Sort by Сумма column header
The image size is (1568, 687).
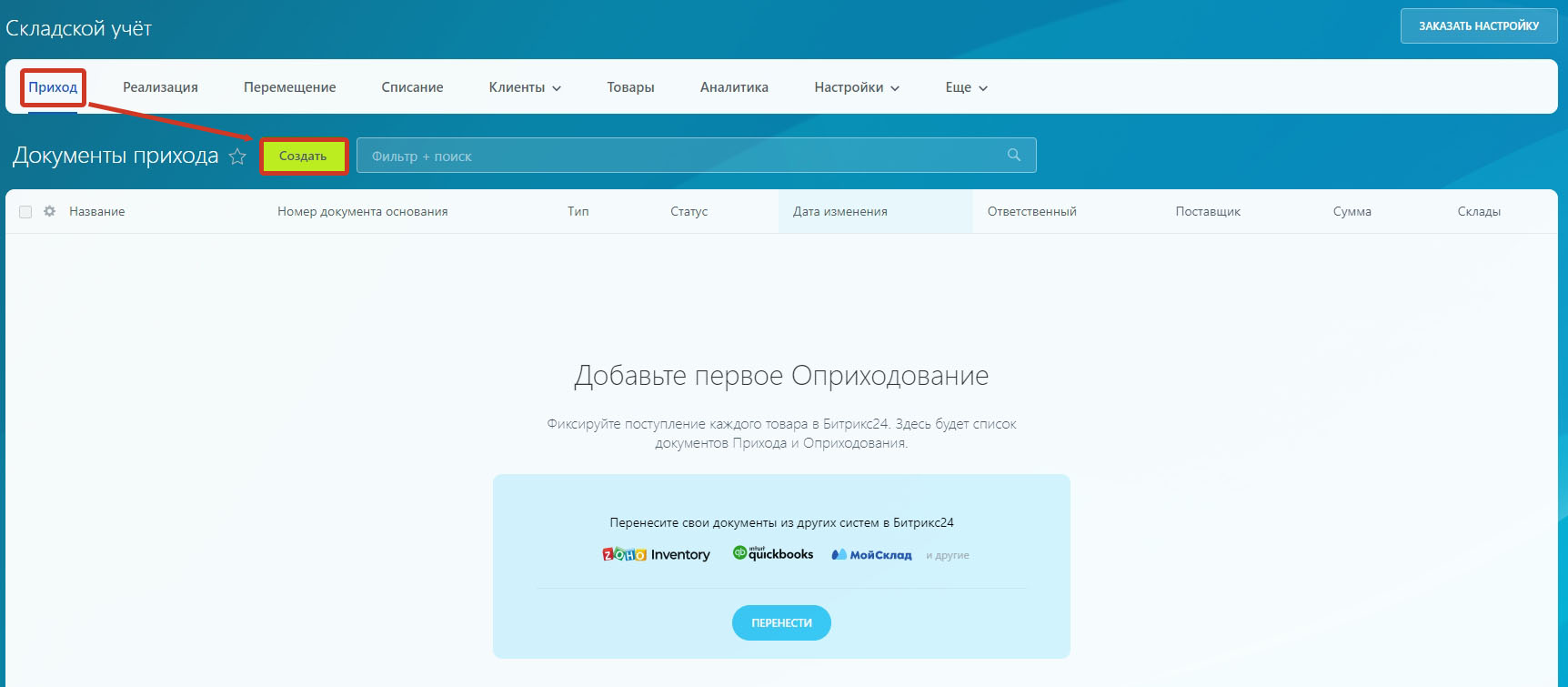coord(1352,211)
